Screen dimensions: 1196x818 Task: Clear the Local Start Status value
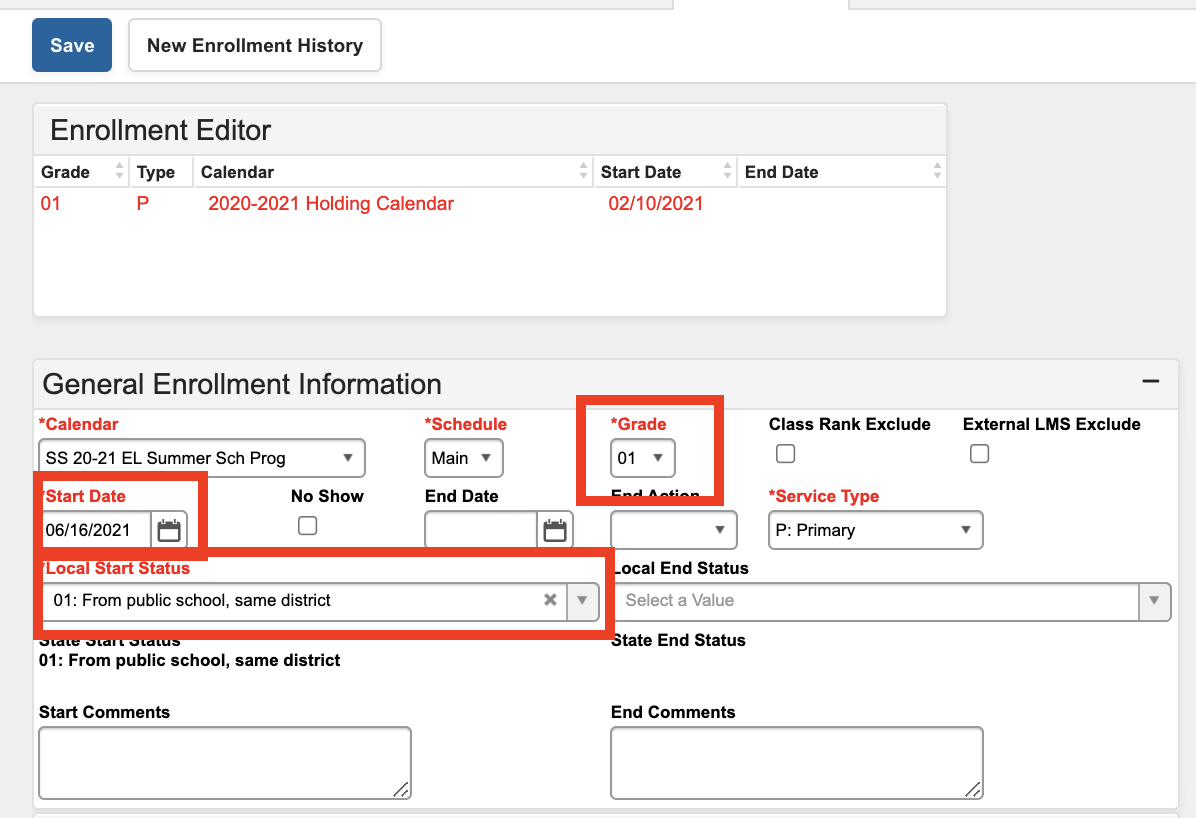pos(550,600)
